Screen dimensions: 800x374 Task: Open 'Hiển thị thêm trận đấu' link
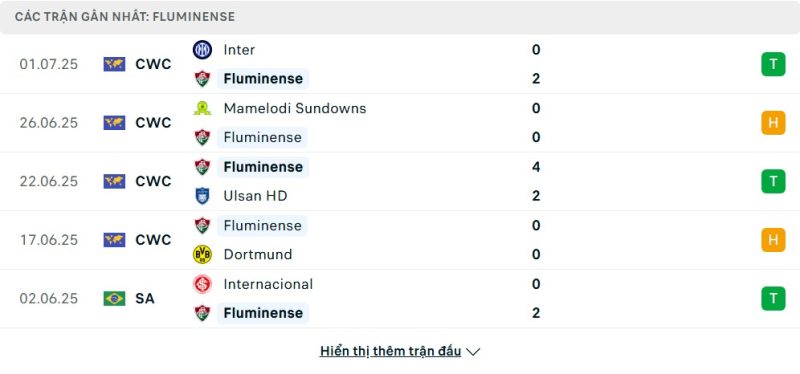tap(390, 351)
